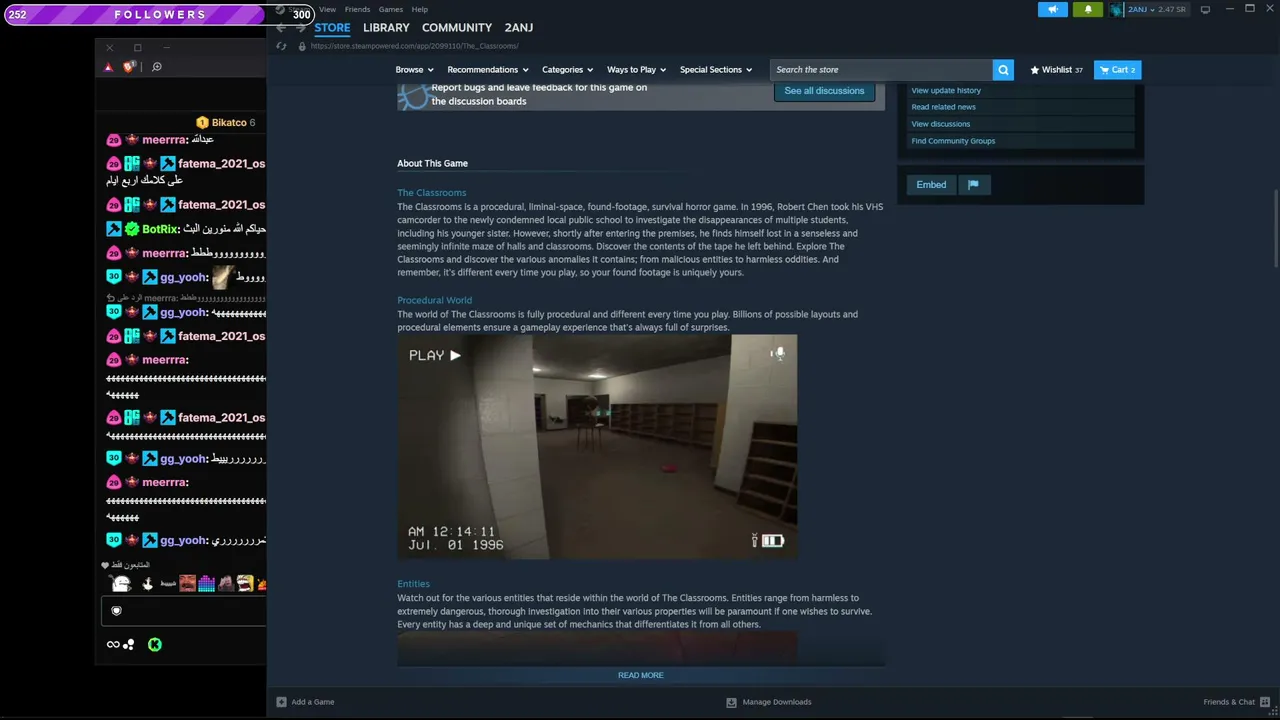Click the chat message input box
This screenshot has height=720, width=1280.
coord(184,611)
